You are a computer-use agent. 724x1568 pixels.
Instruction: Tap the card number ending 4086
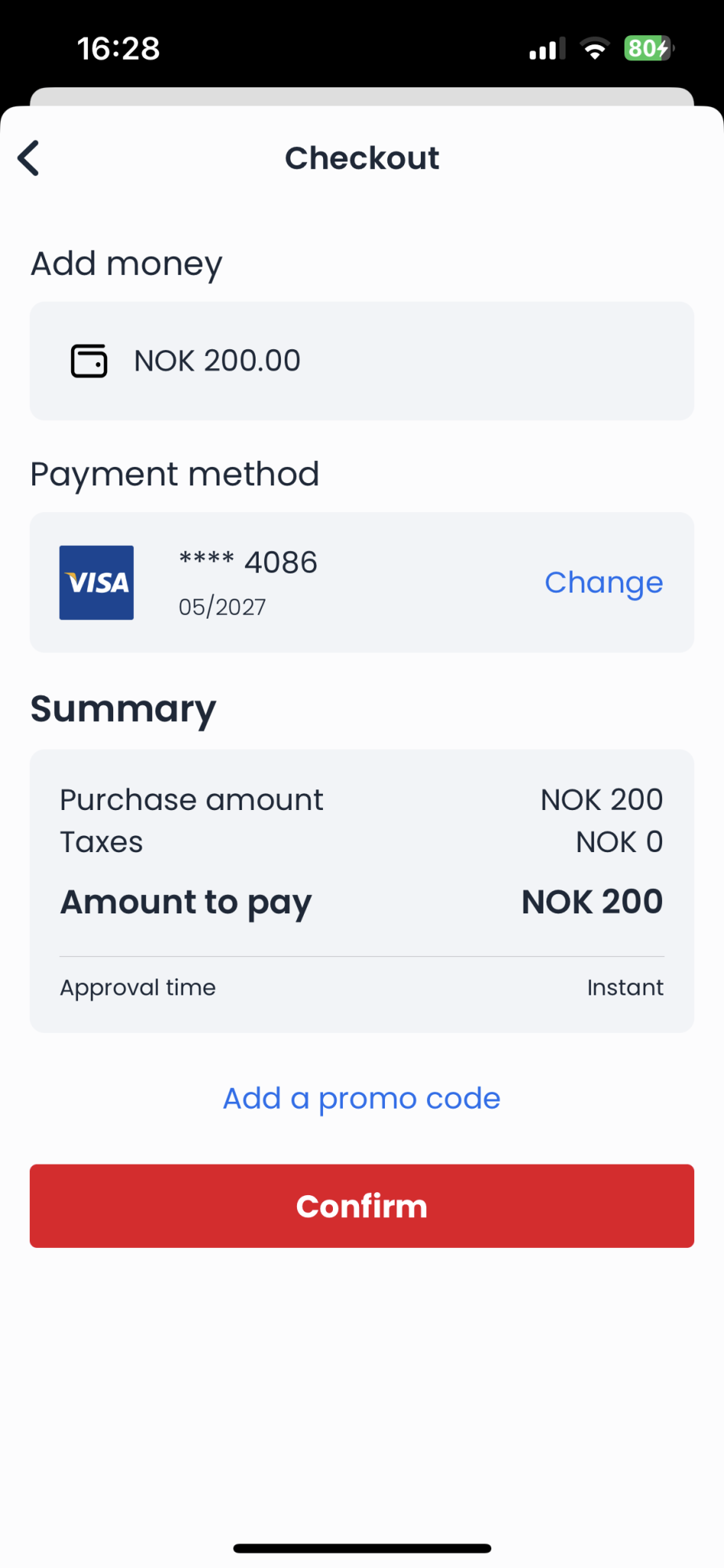click(x=248, y=563)
